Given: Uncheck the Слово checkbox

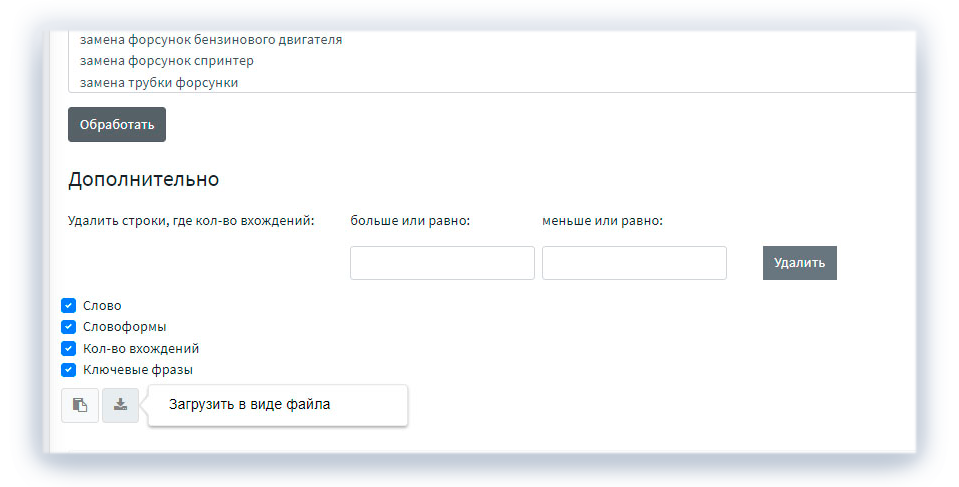Looking at the screenshot, I should tap(69, 306).
